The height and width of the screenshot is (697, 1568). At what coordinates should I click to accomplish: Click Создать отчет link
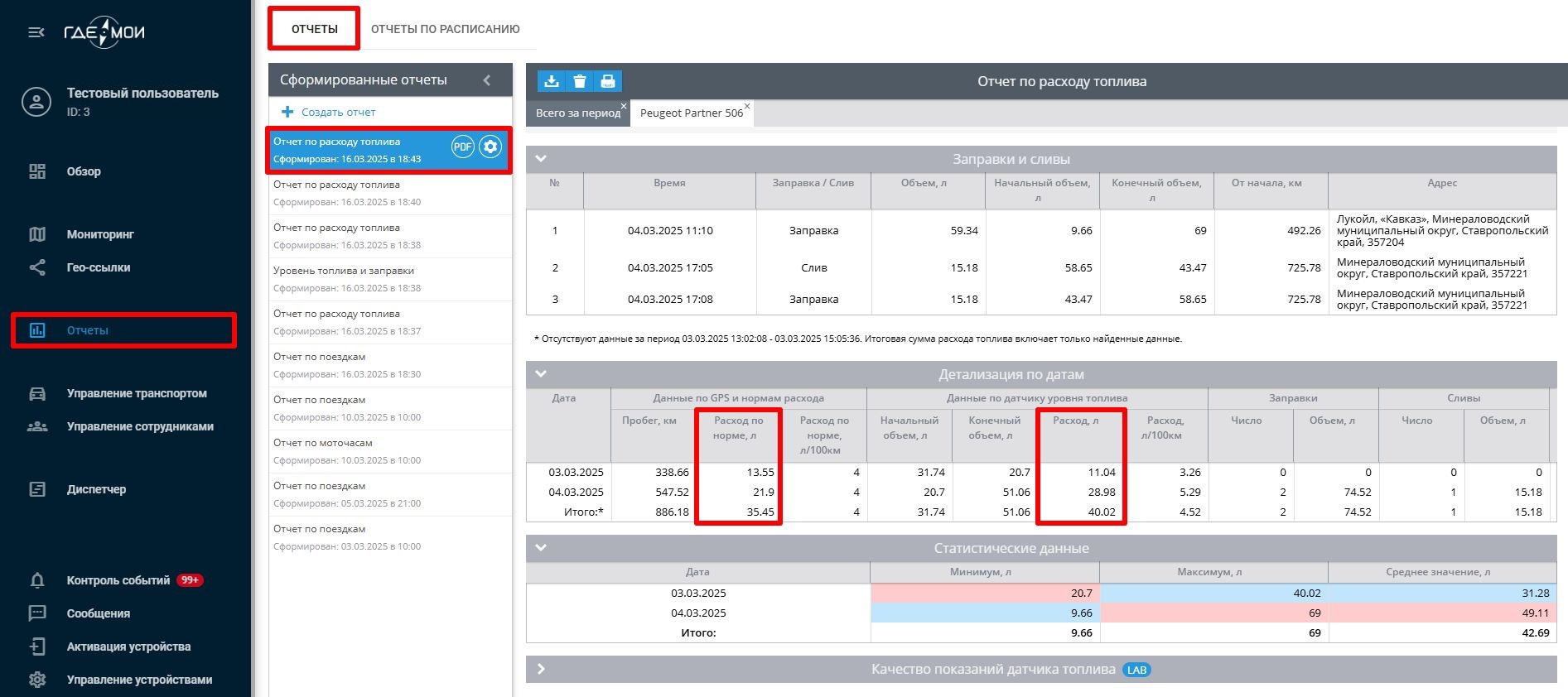[x=338, y=112]
